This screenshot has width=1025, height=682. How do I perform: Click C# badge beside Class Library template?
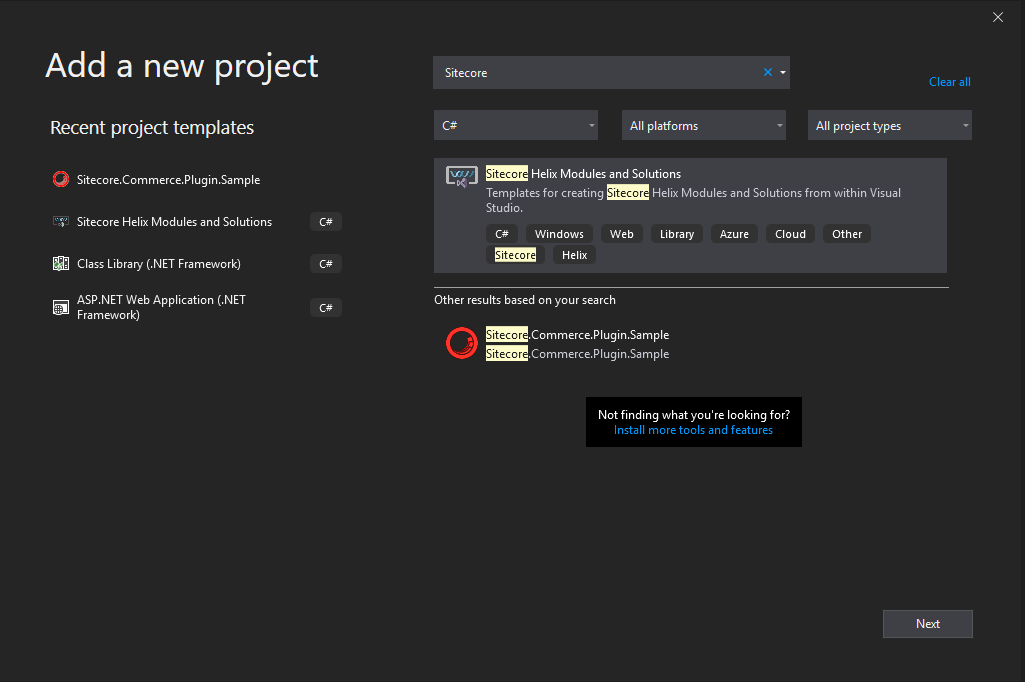pyautogui.click(x=326, y=264)
